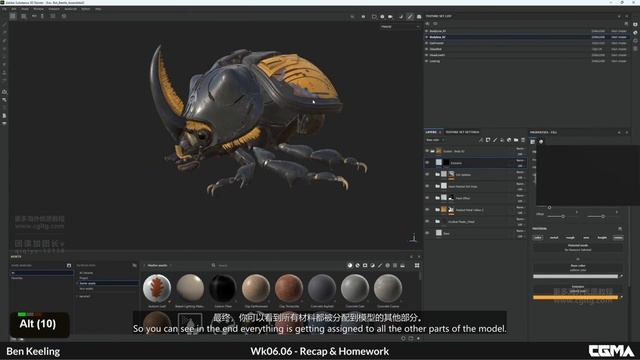Toggle visibility of the Base layer
640x360 pixels.
click(x=427, y=233)
